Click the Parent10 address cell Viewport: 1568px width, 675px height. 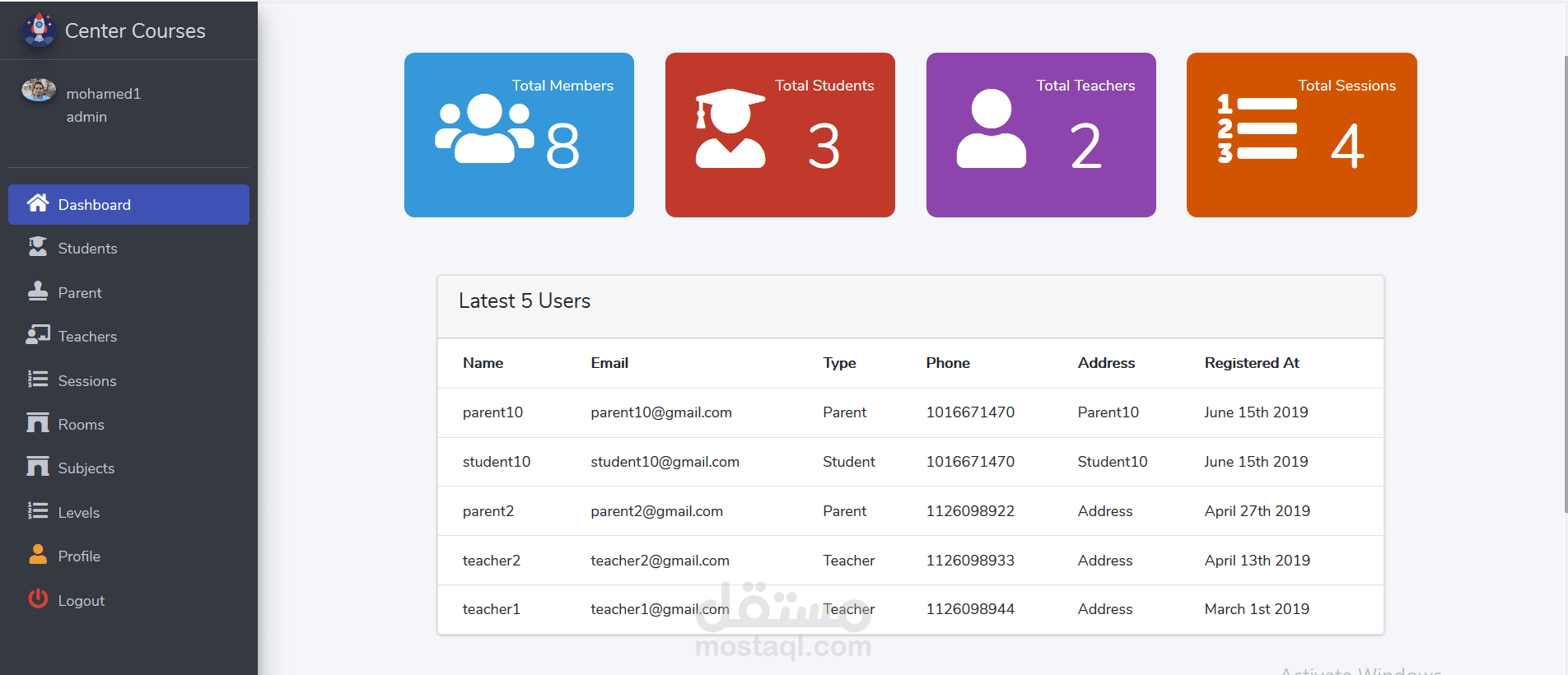point(1108,412)
